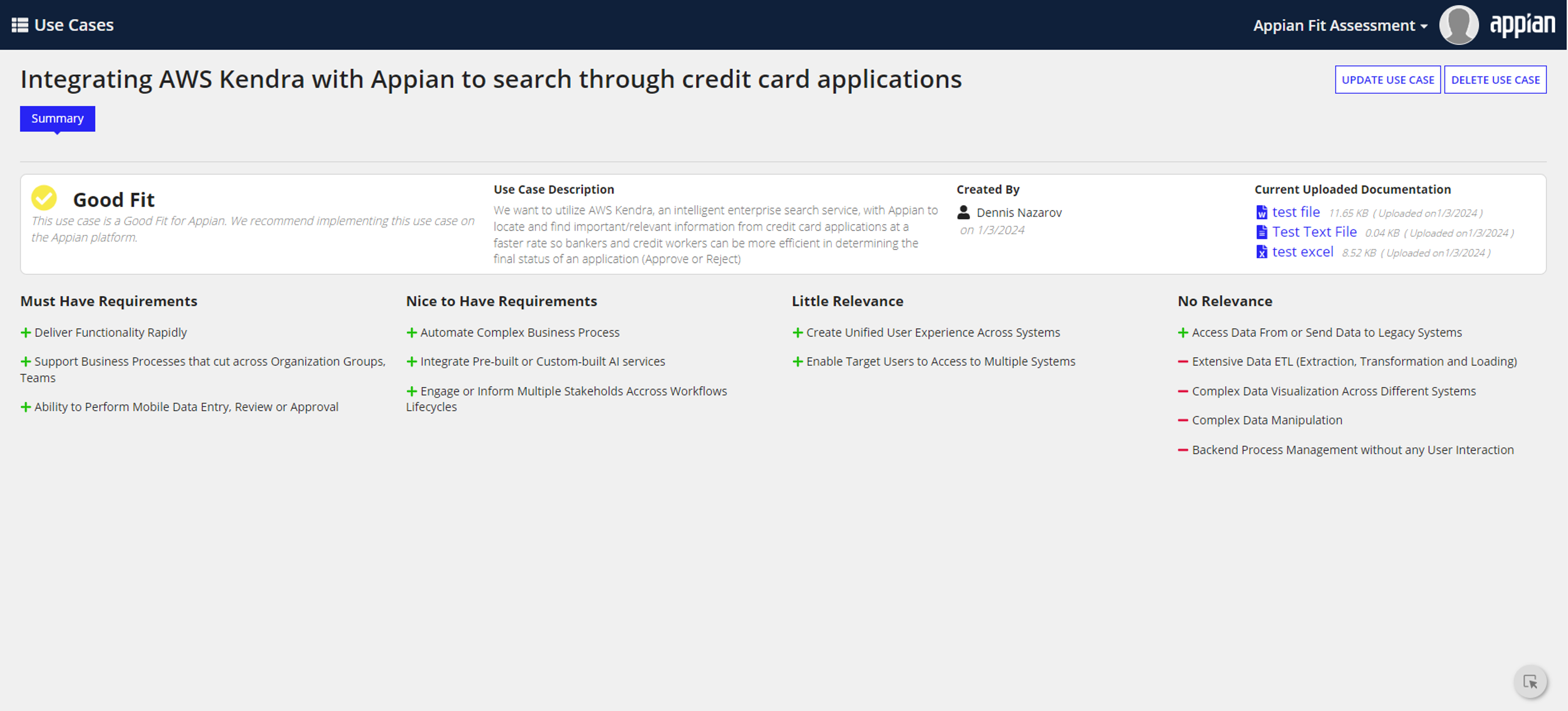Click minus icon beside Complex Data Manipulation
The image size is (1568, 711).
1183,421
